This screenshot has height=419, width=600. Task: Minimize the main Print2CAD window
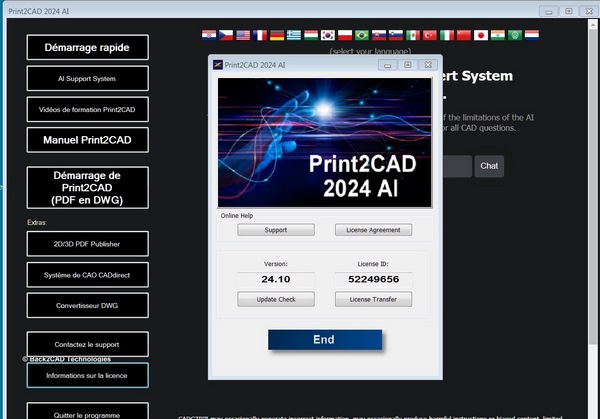[x=548, y=11]
